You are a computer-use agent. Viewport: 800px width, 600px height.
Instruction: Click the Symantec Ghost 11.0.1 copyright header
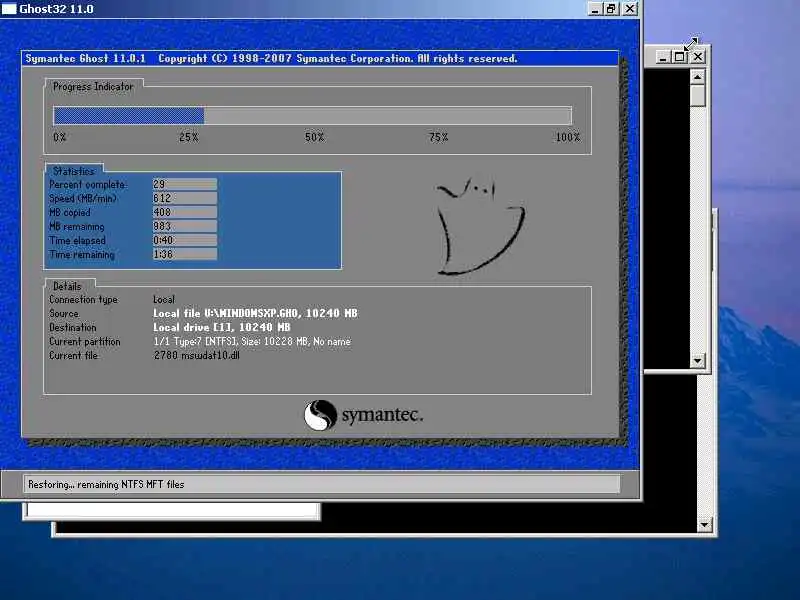pos(271,59)
